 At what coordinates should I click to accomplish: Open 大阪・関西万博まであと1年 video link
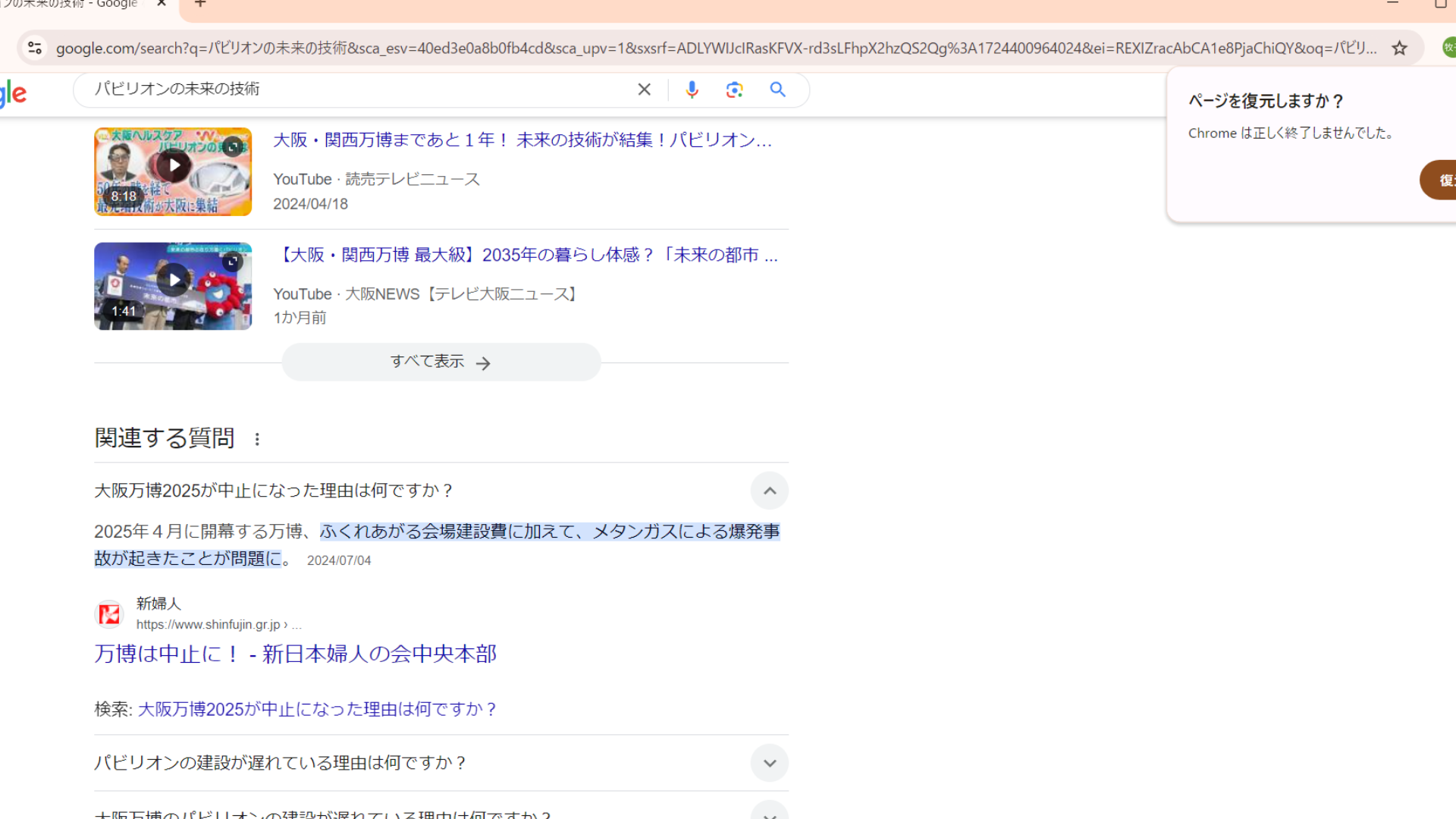[522, 140]
